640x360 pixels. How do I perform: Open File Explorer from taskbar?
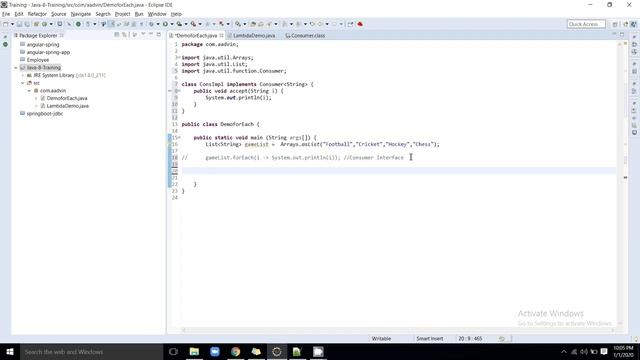coord(194,352)
